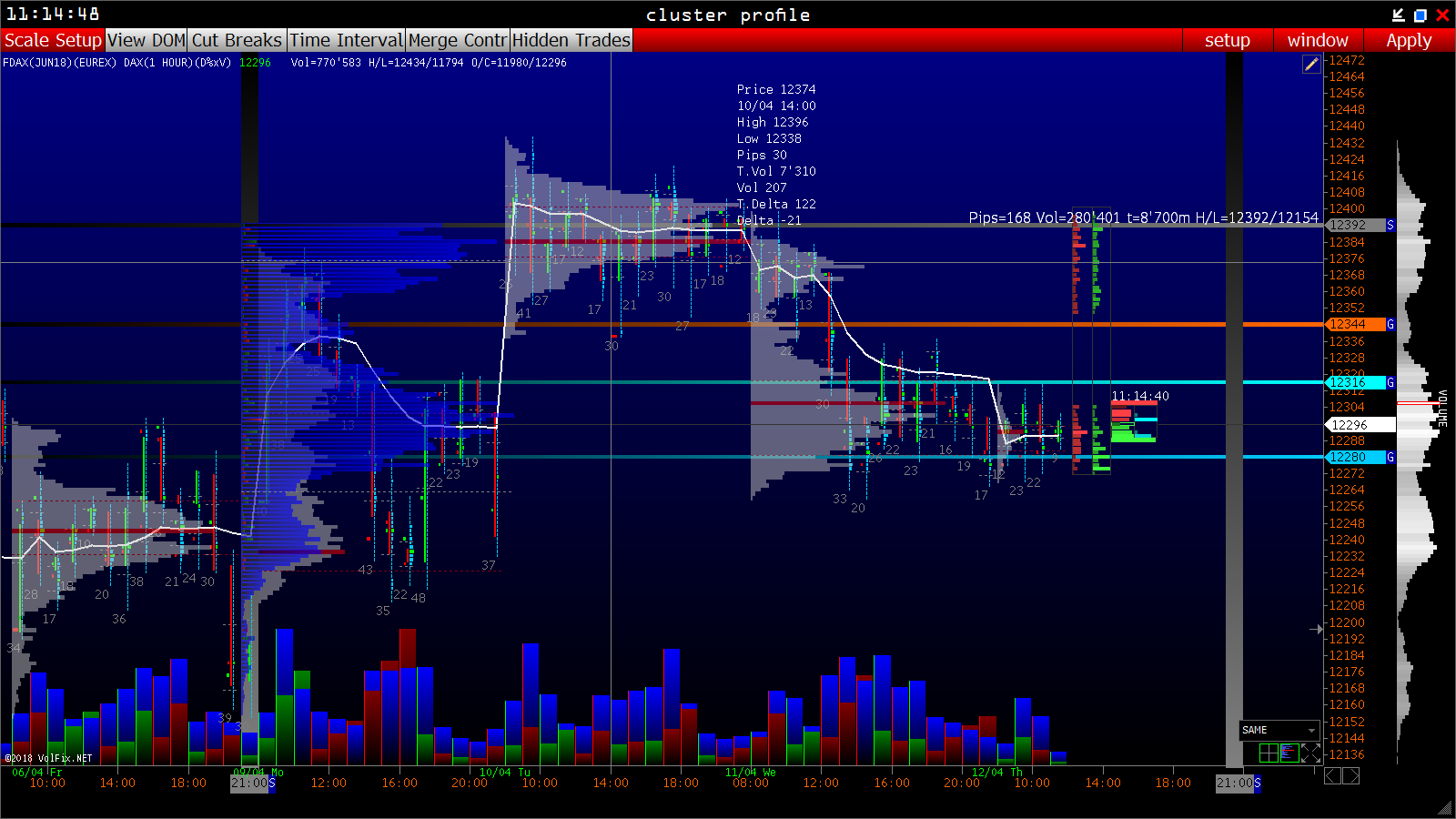The width and height of the screenshot is (1456, 819).
Task: Click the 11:14:48 clock in title bar
Action: [x=53, y=15]
